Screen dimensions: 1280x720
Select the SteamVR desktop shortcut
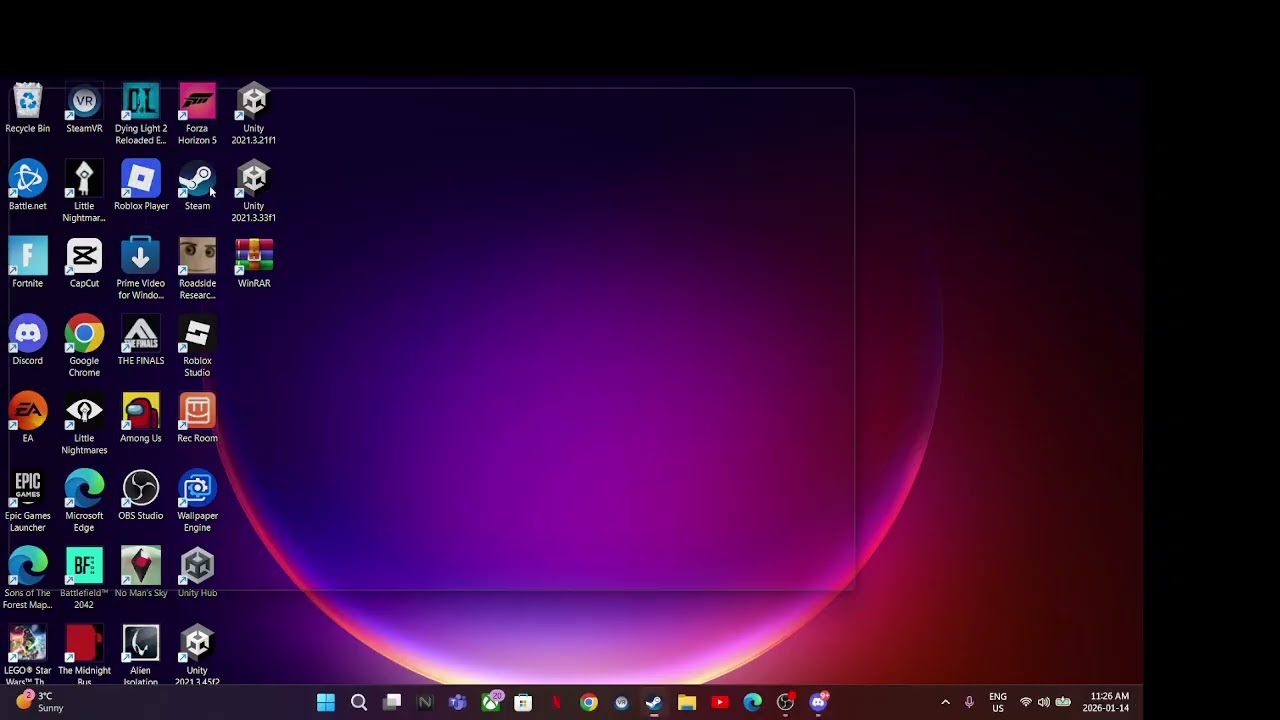84,109
